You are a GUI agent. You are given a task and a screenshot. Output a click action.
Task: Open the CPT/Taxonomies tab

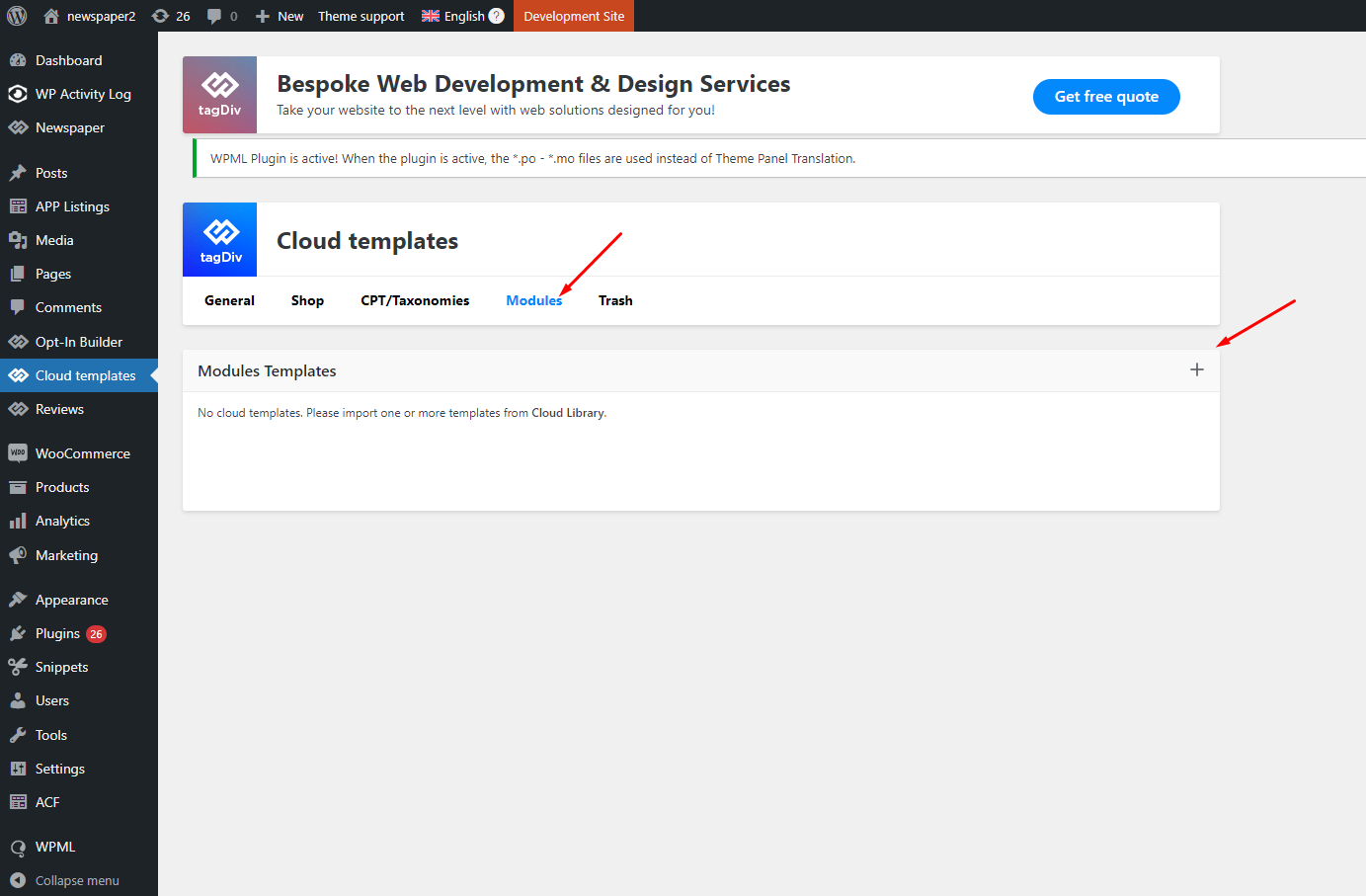(x=415, y=300)
